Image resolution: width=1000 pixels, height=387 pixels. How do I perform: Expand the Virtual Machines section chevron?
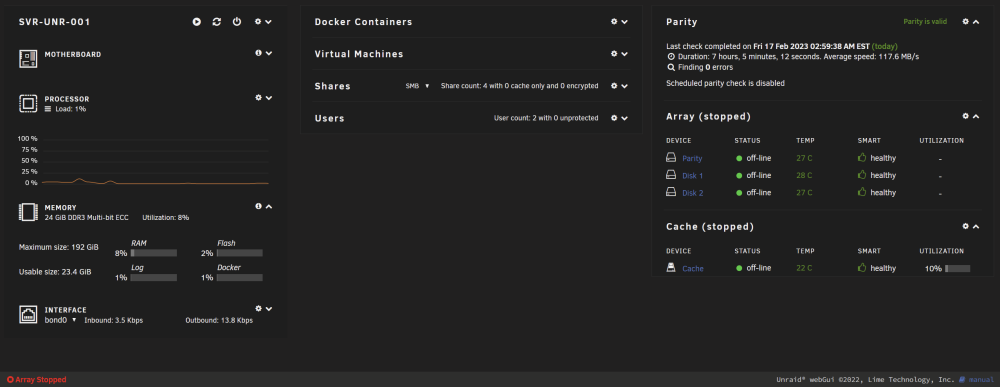pyautogui.click(x=625, y=54)
